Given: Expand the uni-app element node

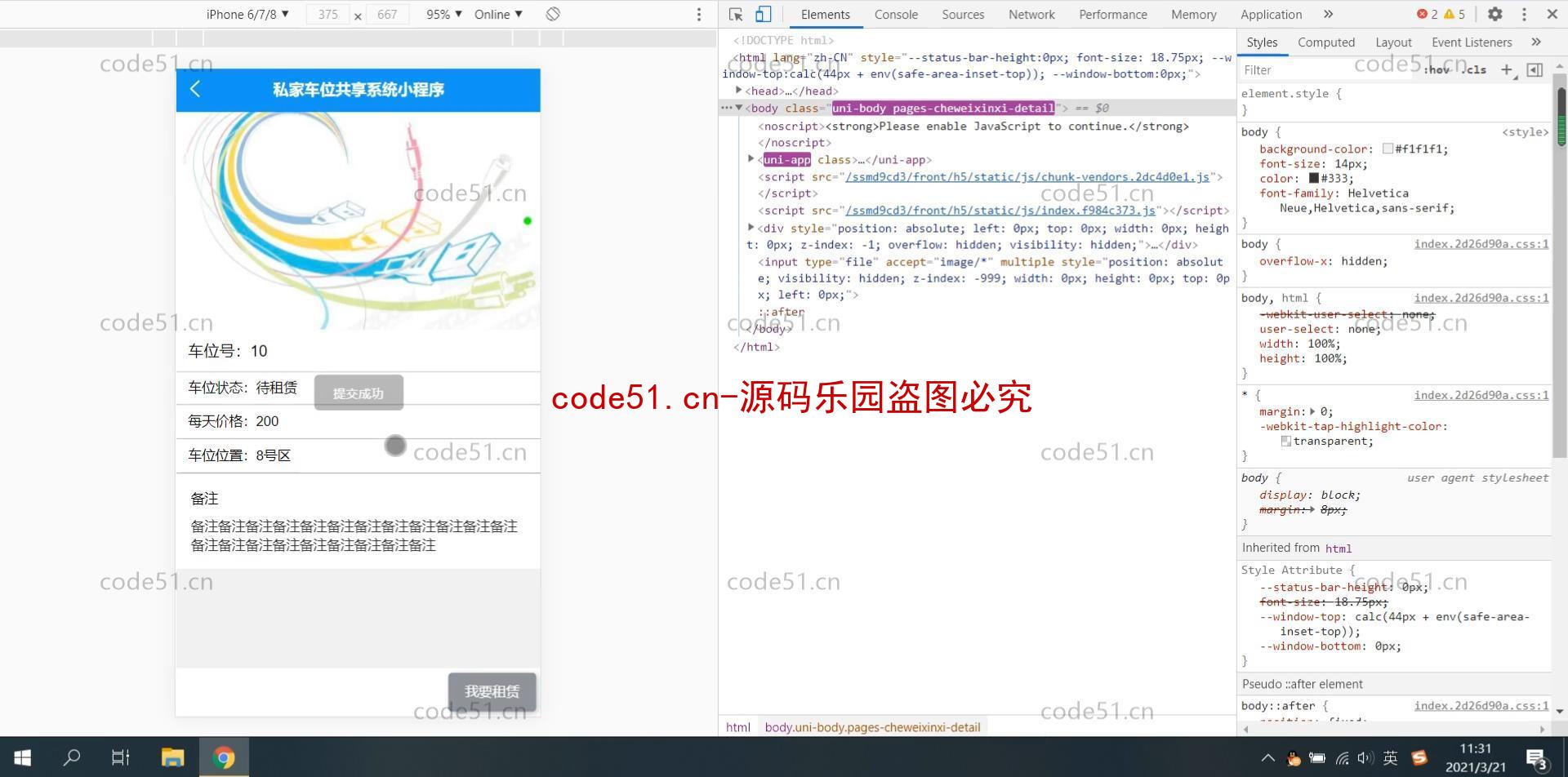Looking at the screenshot, I should click(751, 159).
